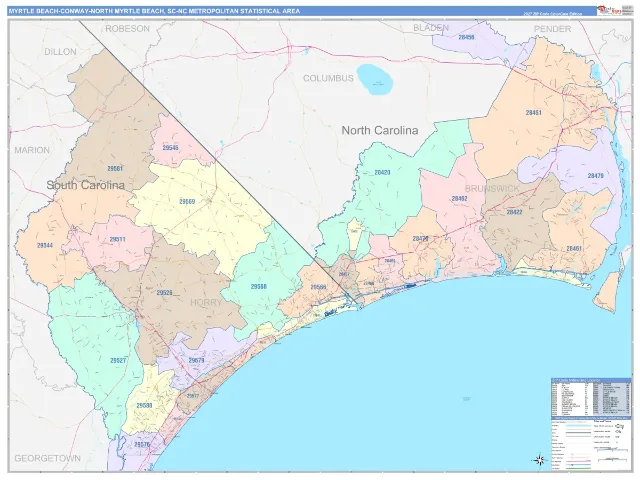
Task: Click ZIP code 29568 label
Action: pos(258,287)
